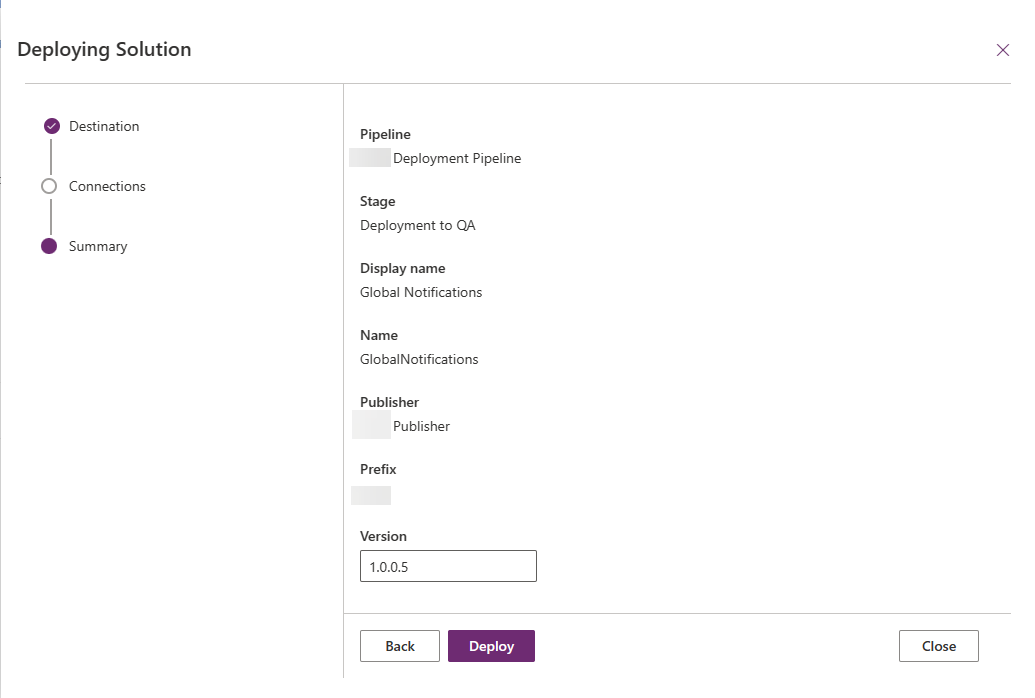Viewport: 1035px width, 698px height.
Task: Click the Connections step circle icon
Action: [x=49, y=186]
